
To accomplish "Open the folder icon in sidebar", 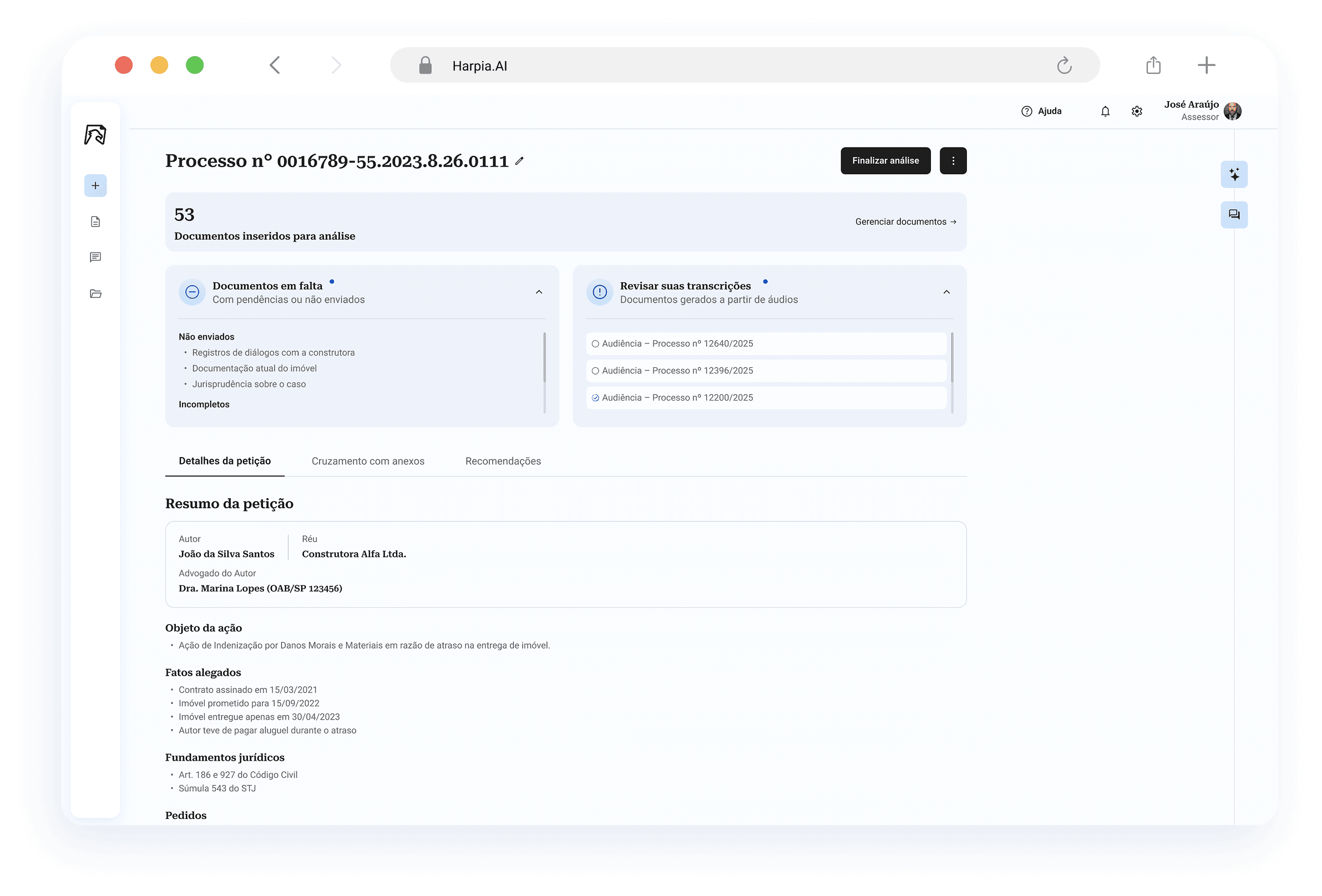I will [x=95, y=293].
